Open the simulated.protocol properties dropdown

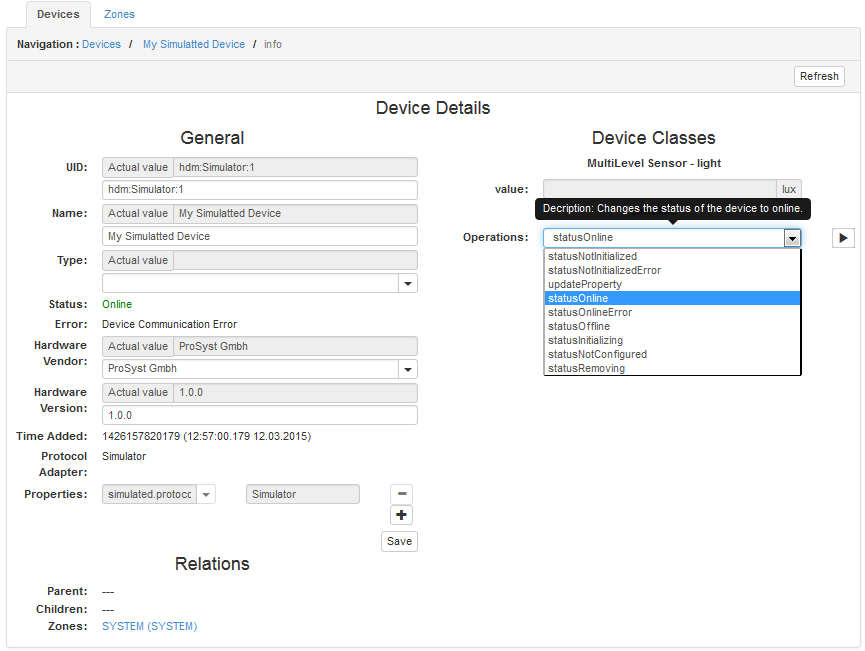click(x=204, y=494)
